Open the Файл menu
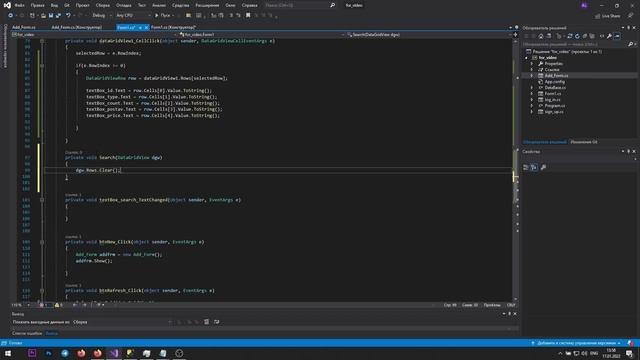 click(x=20, y=5)
